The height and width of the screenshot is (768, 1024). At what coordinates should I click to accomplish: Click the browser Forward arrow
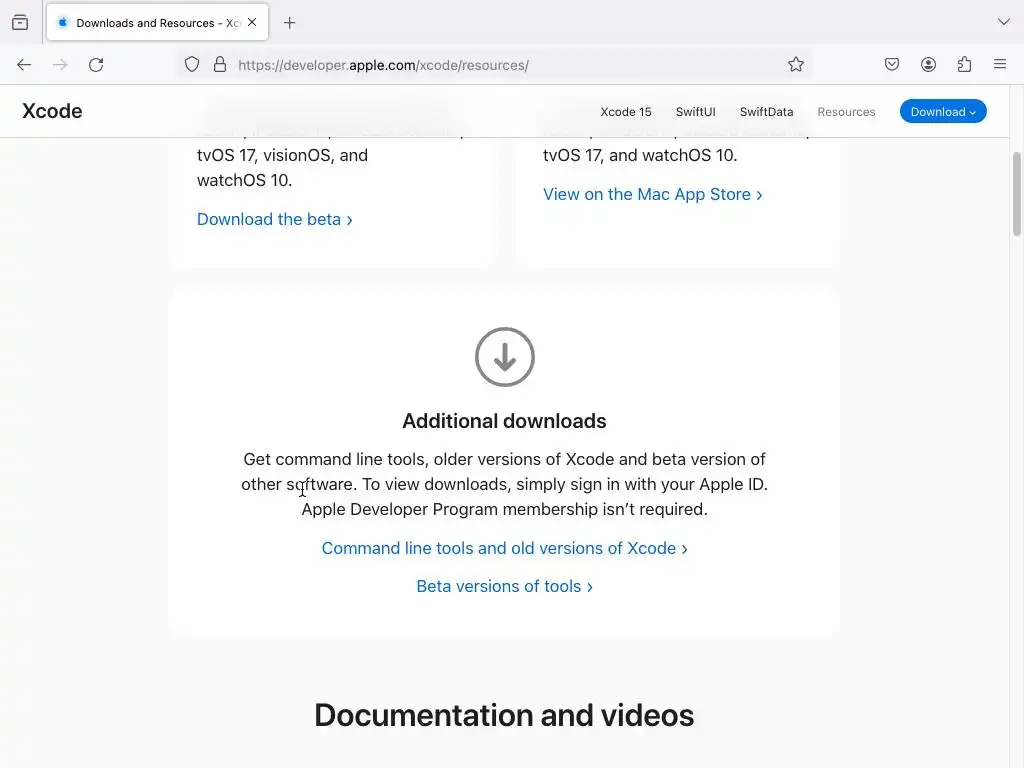(60, 65)
